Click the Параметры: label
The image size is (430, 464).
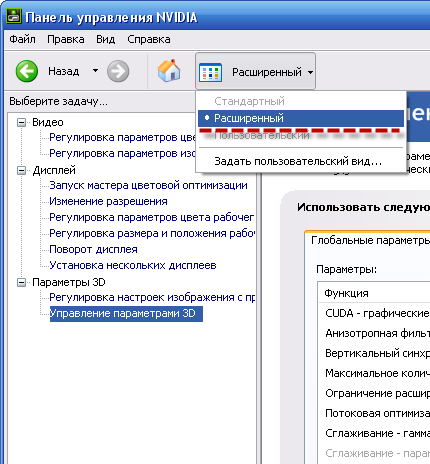346,269
